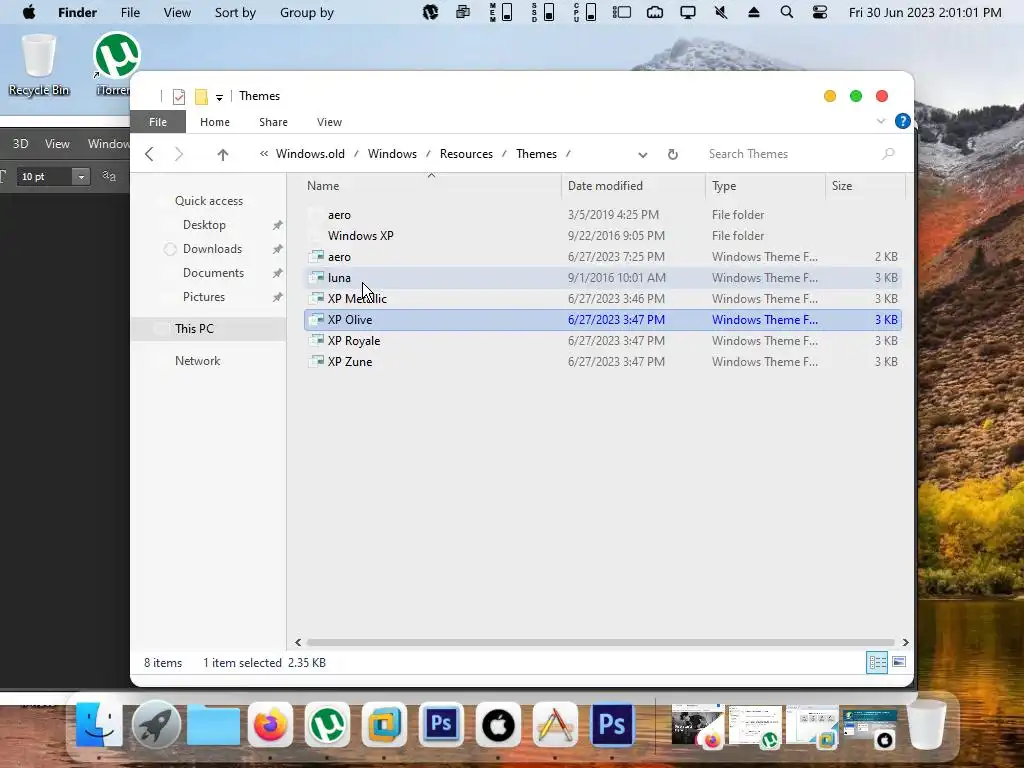The width and height of the screenshot is (1024, 768).
Task: Open the View ribbon tab in Explorer
Action: point(329,122)
